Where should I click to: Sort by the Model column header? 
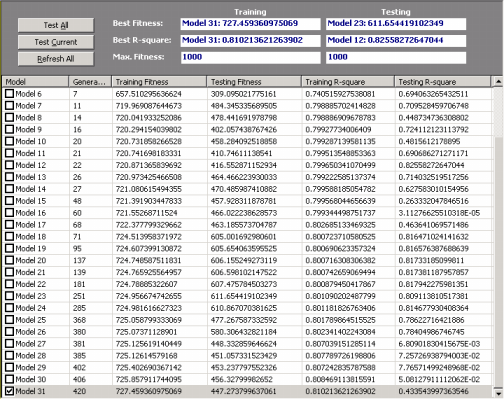pos(35,82)
